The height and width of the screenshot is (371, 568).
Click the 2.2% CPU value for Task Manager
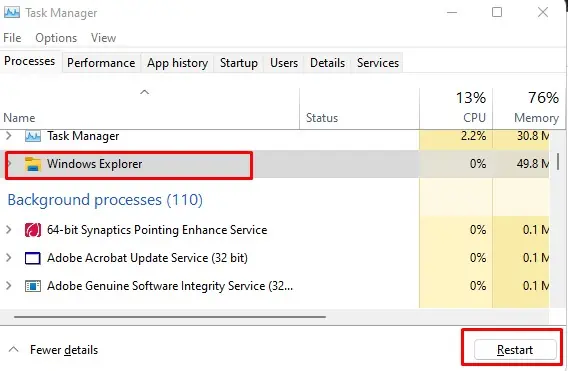(x=473, y=136)
